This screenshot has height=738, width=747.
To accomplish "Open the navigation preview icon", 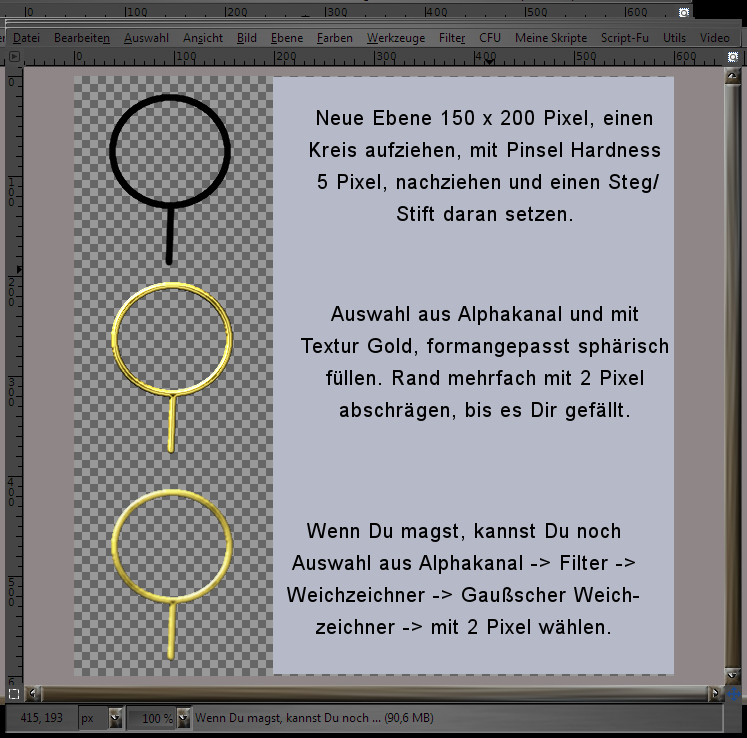I will (x=737, y=692).
